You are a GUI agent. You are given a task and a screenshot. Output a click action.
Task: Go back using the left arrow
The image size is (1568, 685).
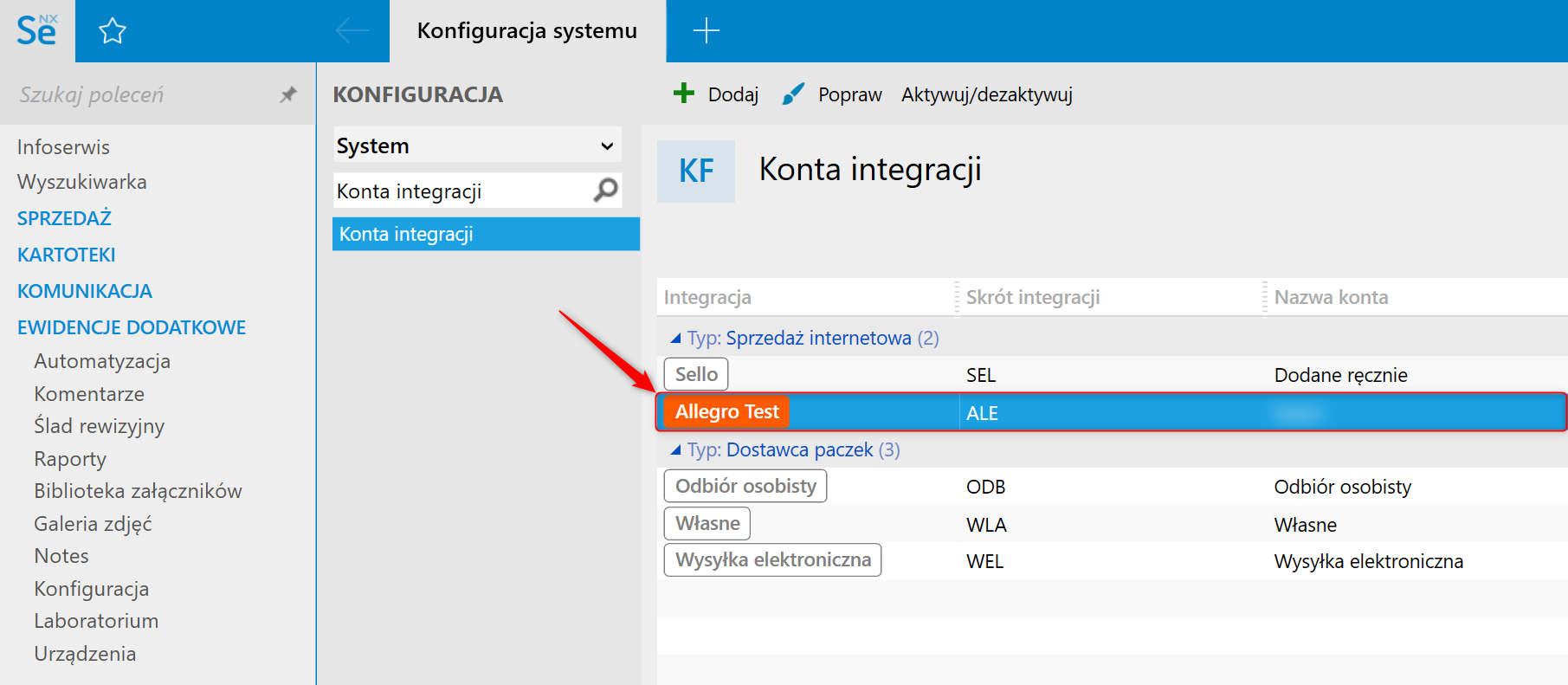[x=352, y=31]
